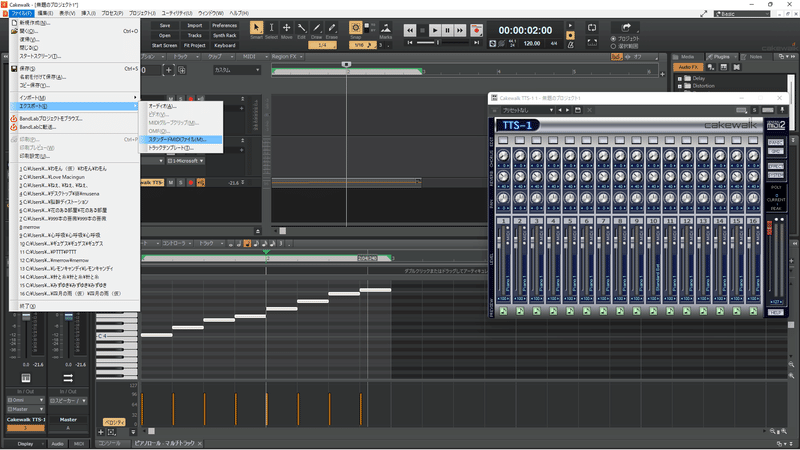Select the Smart tool arrow icon
Image resolution: width=800 pixels, height=450 pixels.
[x=256, y=28]
